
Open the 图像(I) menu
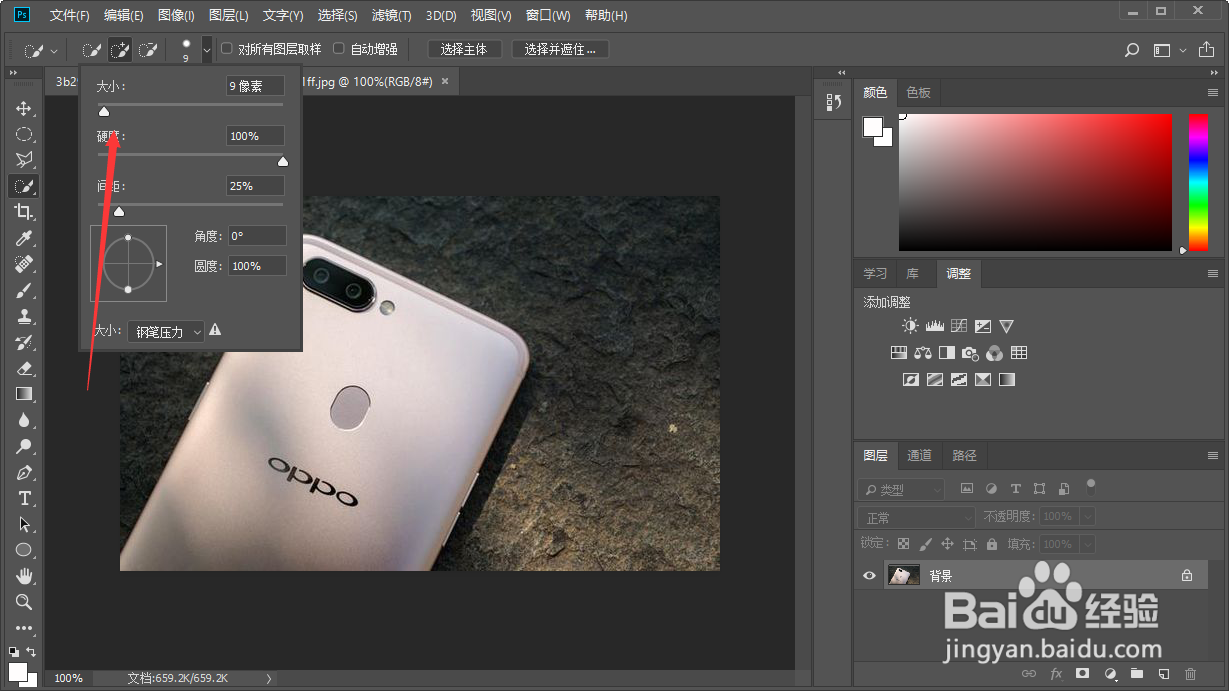tap(176, 16)
